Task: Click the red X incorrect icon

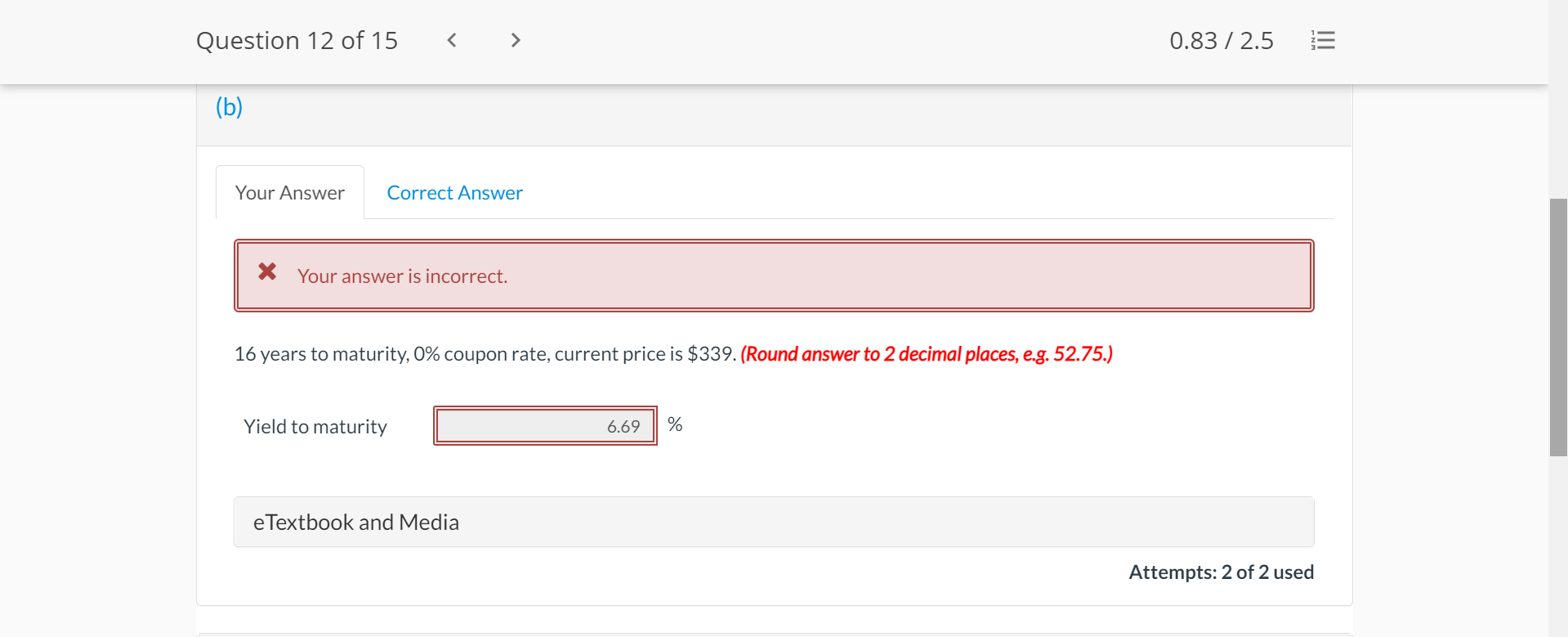Action: click(267, 271)
